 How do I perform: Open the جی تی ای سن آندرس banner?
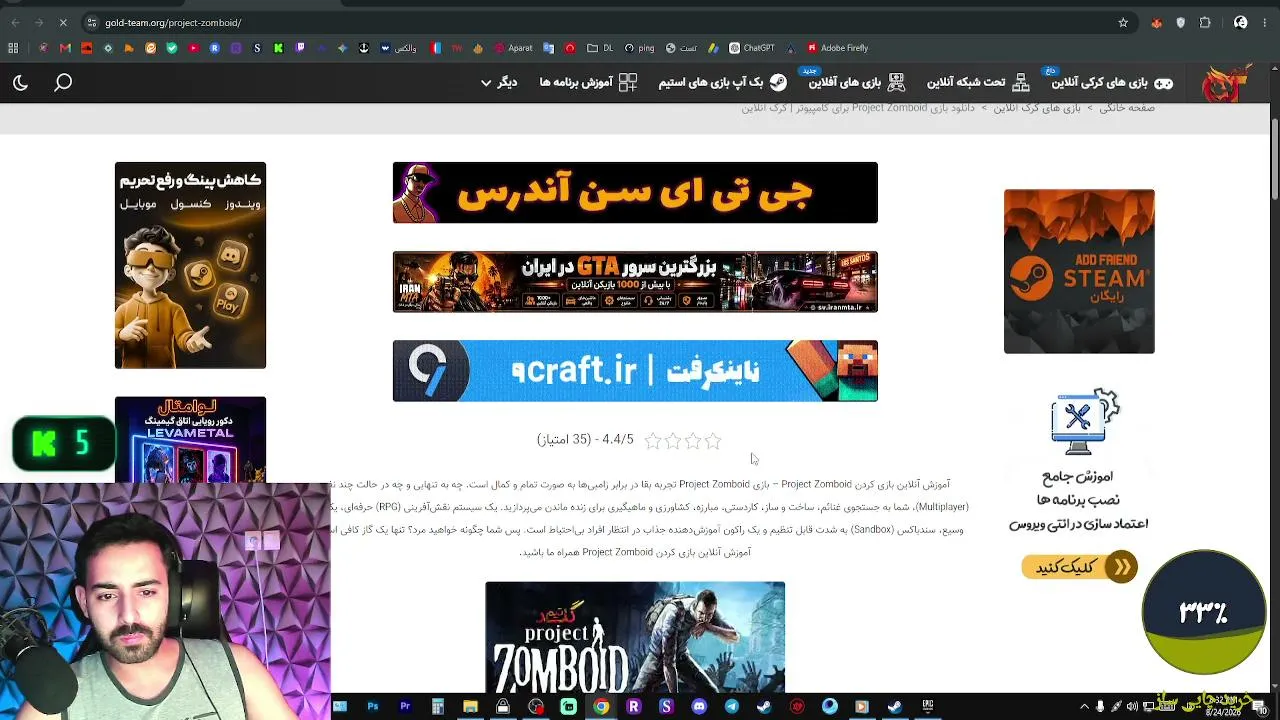[x=635, y=193]
